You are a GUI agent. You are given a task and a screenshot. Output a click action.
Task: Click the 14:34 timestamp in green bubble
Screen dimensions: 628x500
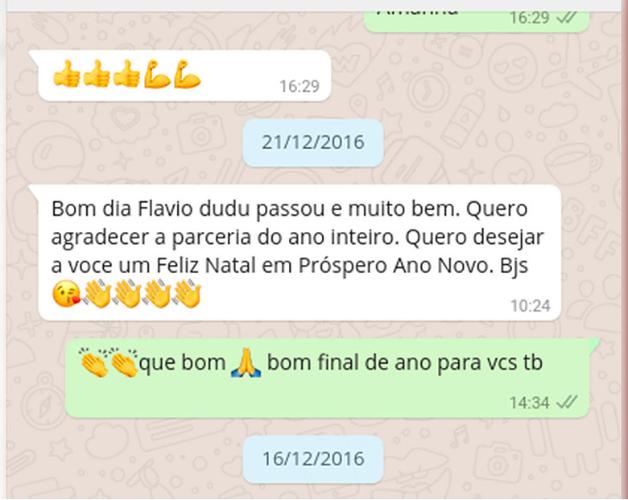[529, 402]
